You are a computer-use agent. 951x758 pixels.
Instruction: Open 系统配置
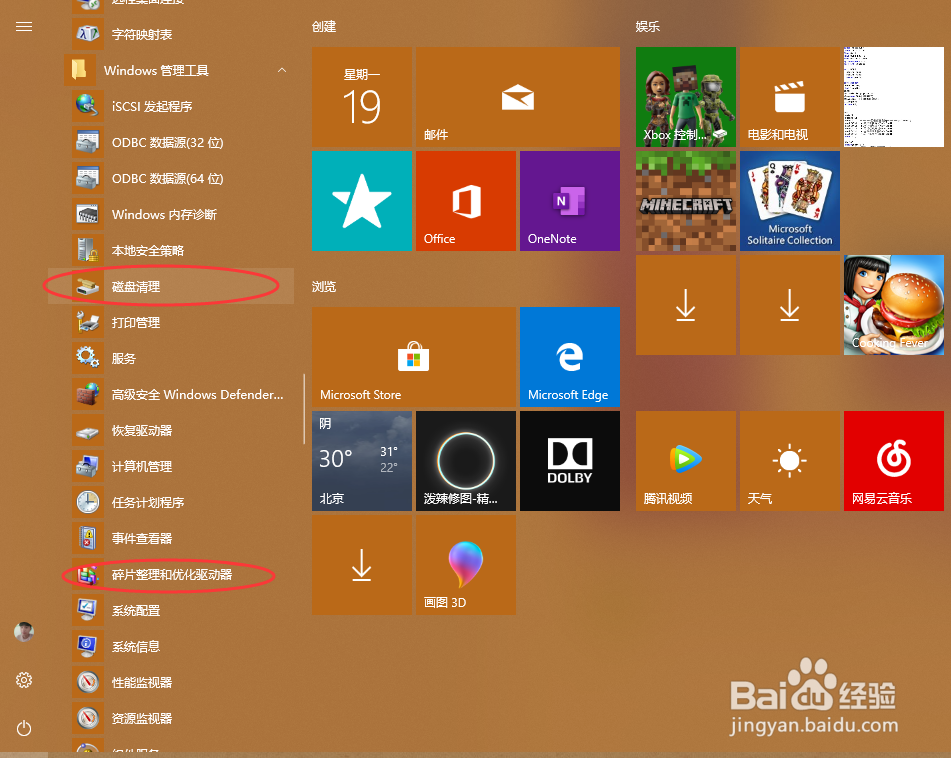coord(172,611)
